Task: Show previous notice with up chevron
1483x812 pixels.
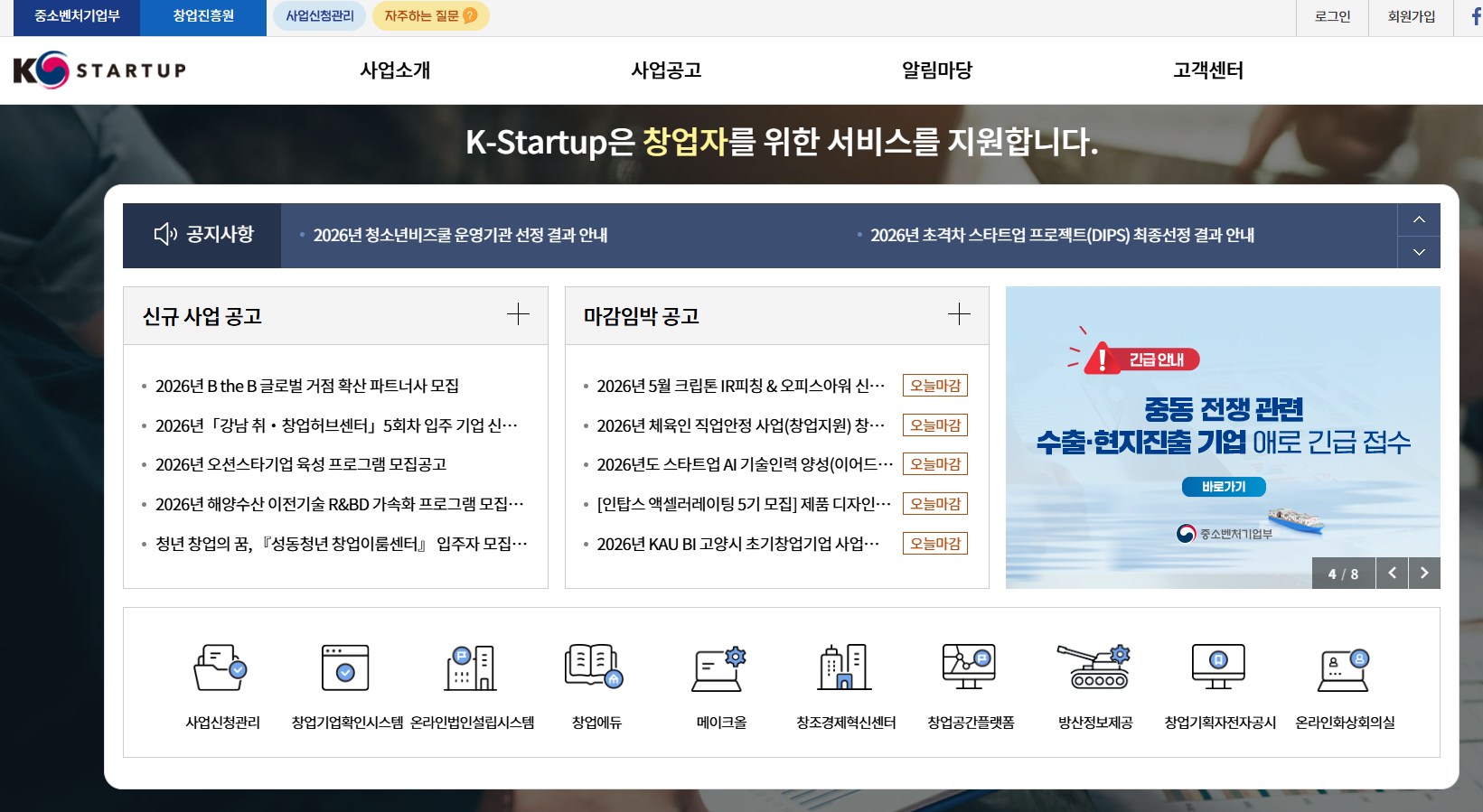Action: click(1419, 219)
